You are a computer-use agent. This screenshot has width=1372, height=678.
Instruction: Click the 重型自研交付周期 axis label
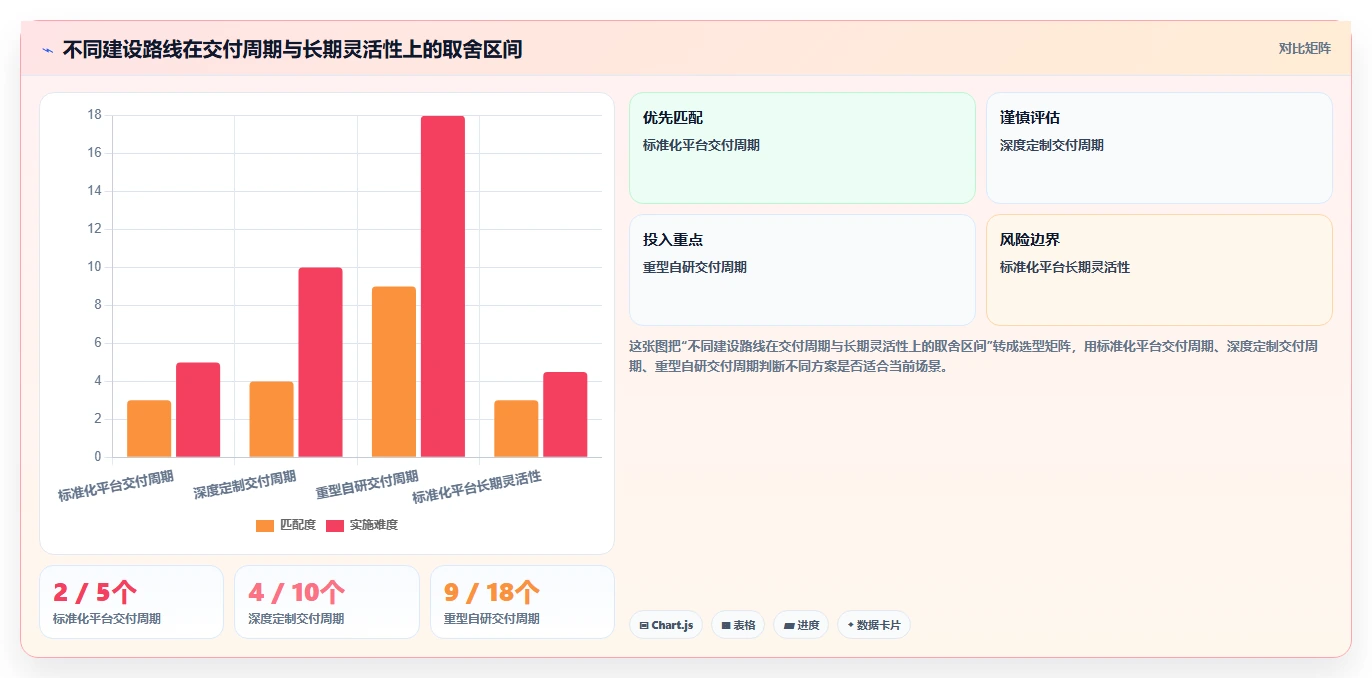point(367,484)
